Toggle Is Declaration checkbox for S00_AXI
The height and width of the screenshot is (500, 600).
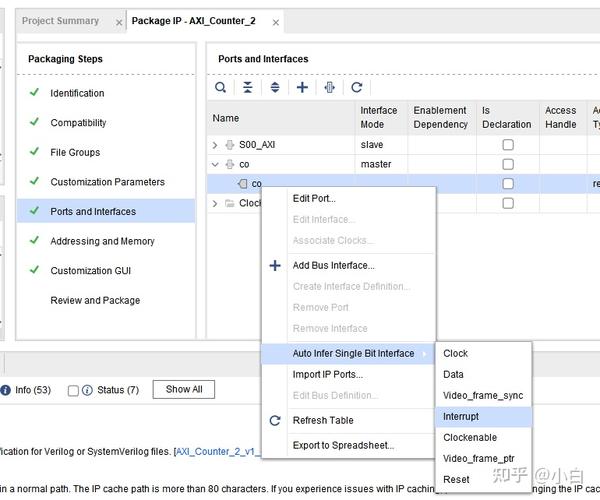pos(508,145)
